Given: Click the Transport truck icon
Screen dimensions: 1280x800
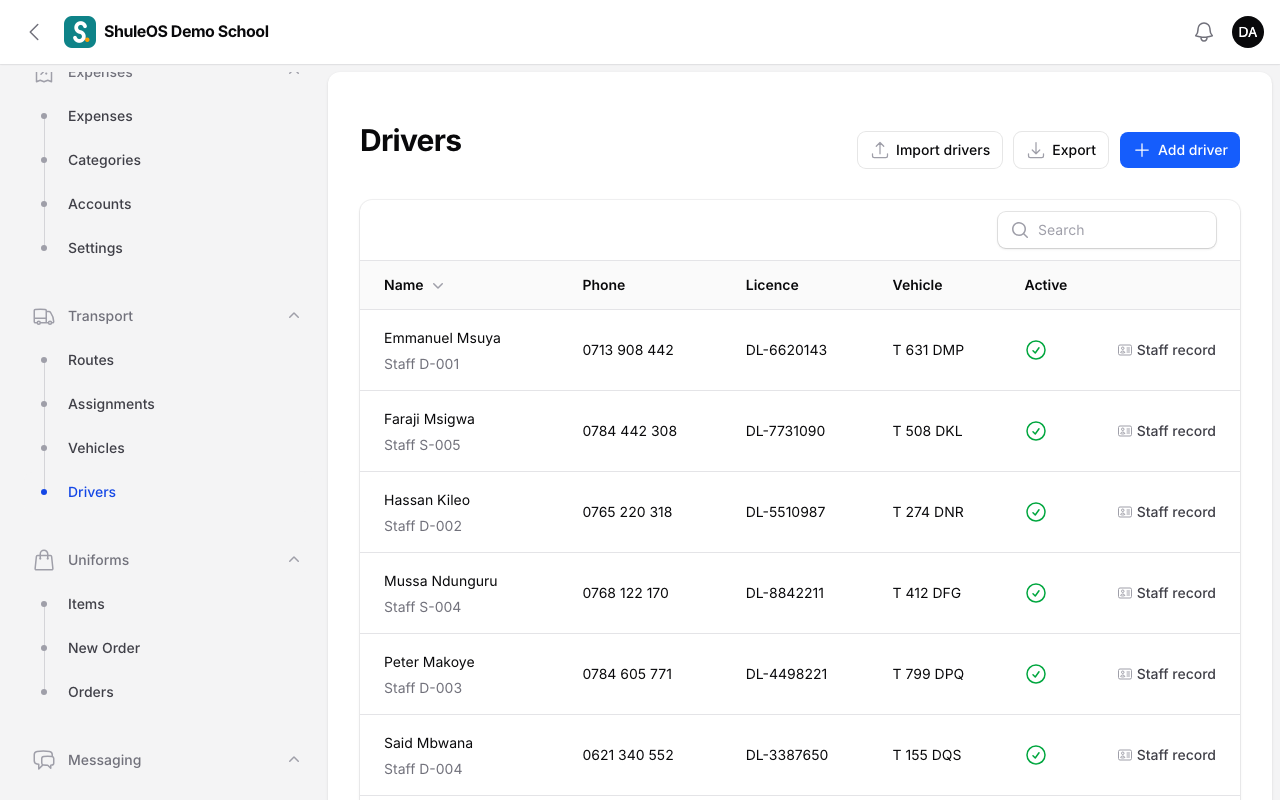Looking at the screenshot, I should [44, 316].
